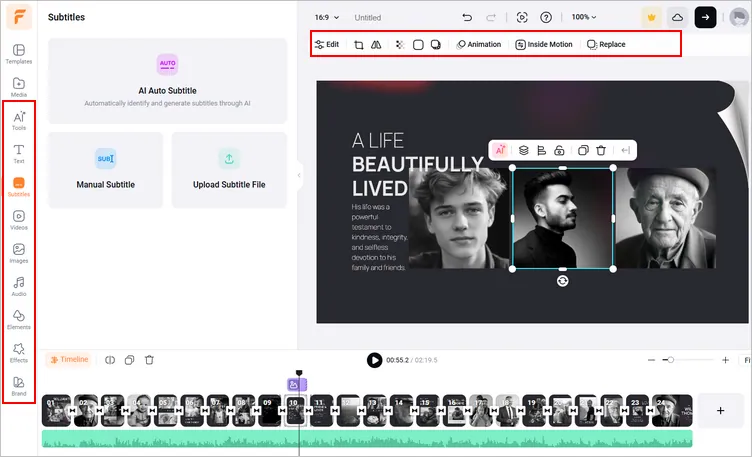
Task: Open the 16:9 aspect ratio dropdown
Action: coord(327,18)
